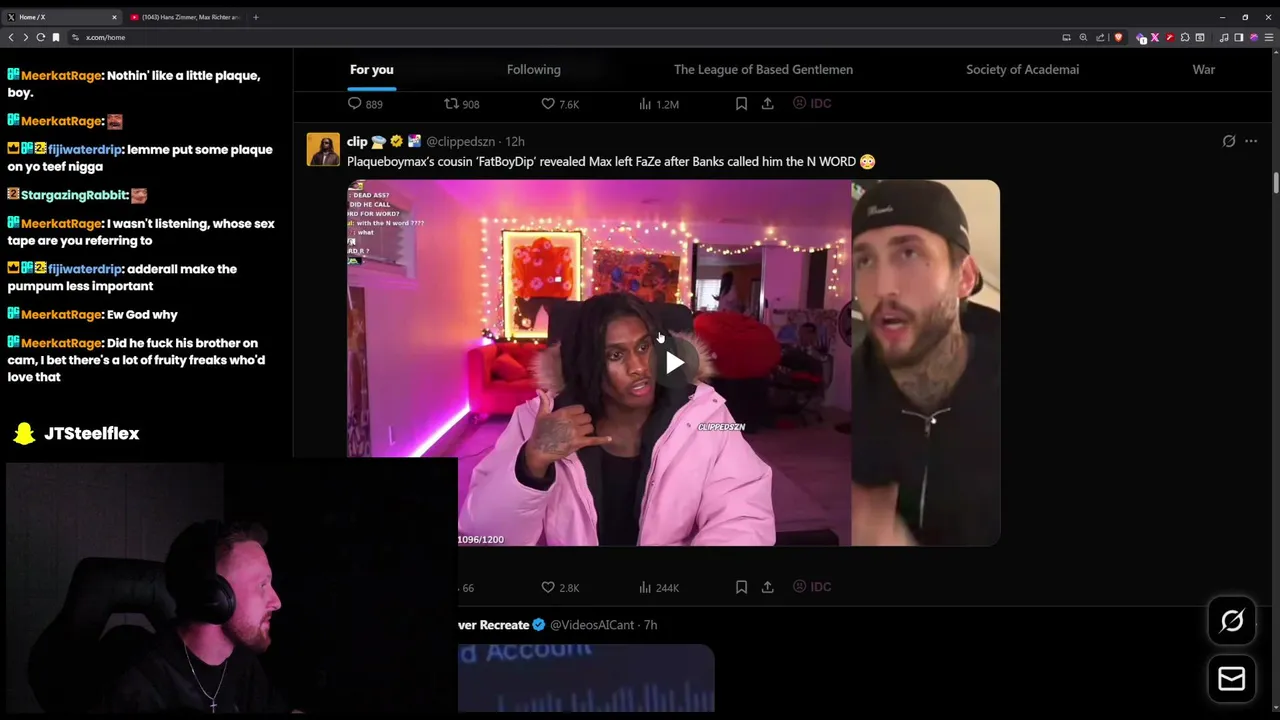Switch to the Following tab
Screen dimensions: 1280x720
534,70
